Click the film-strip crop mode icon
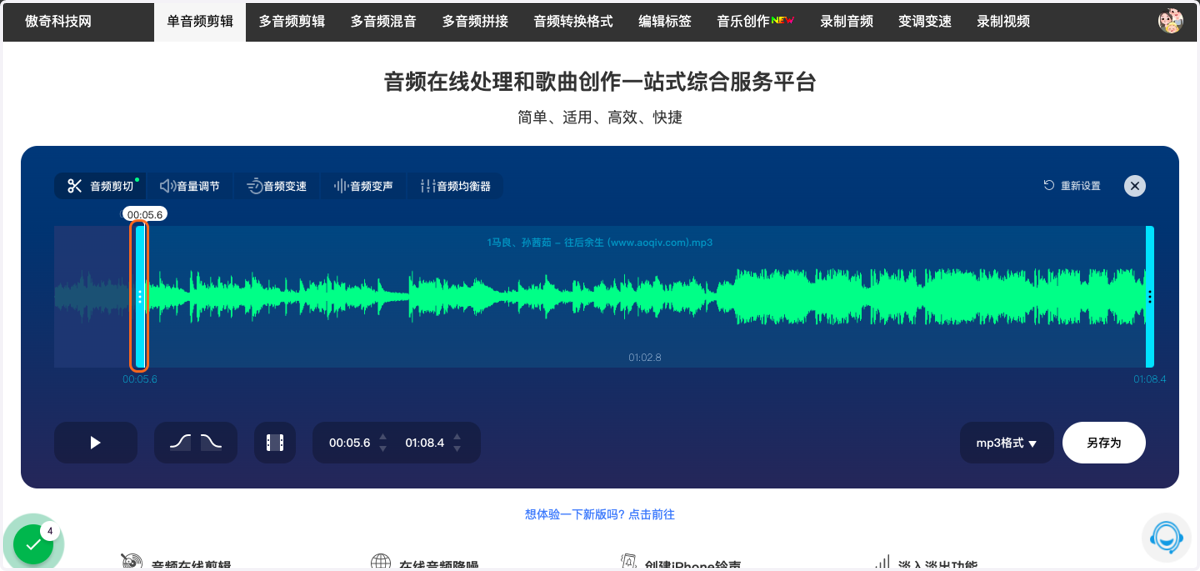This screenshot has height=571, width=1200. pos(275,443)
